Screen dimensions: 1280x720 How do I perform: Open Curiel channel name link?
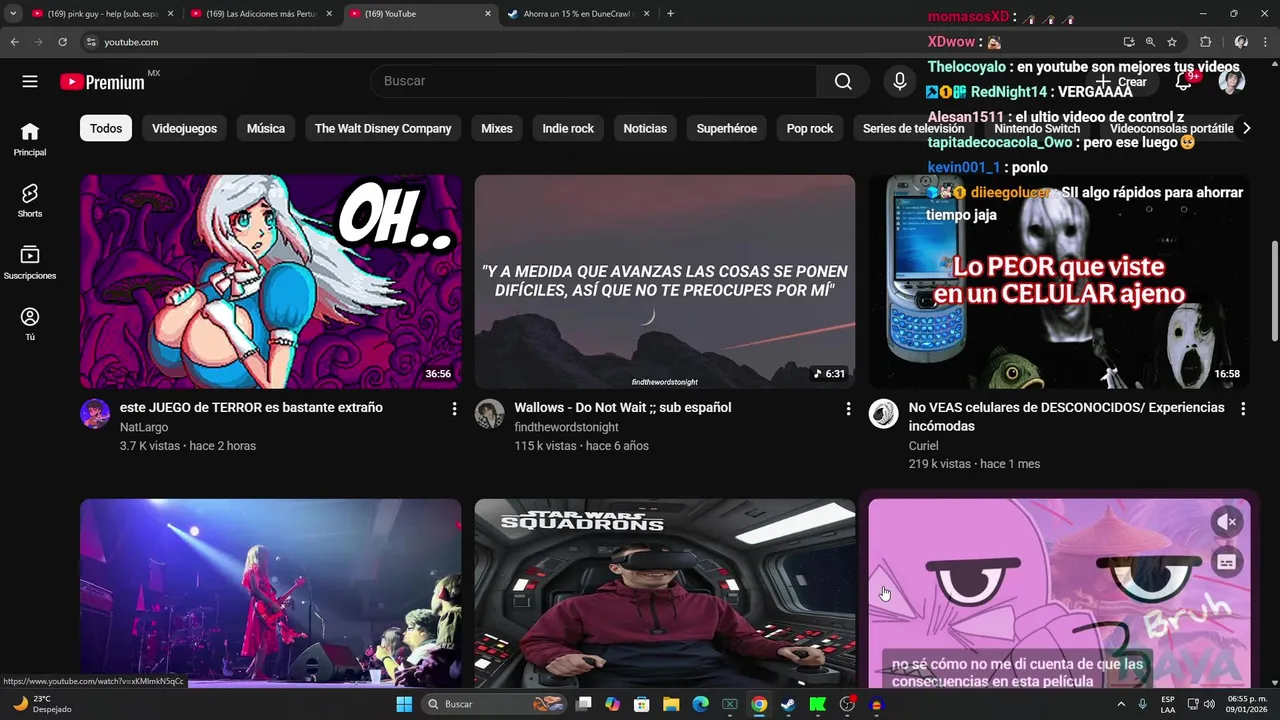point(923,446)
